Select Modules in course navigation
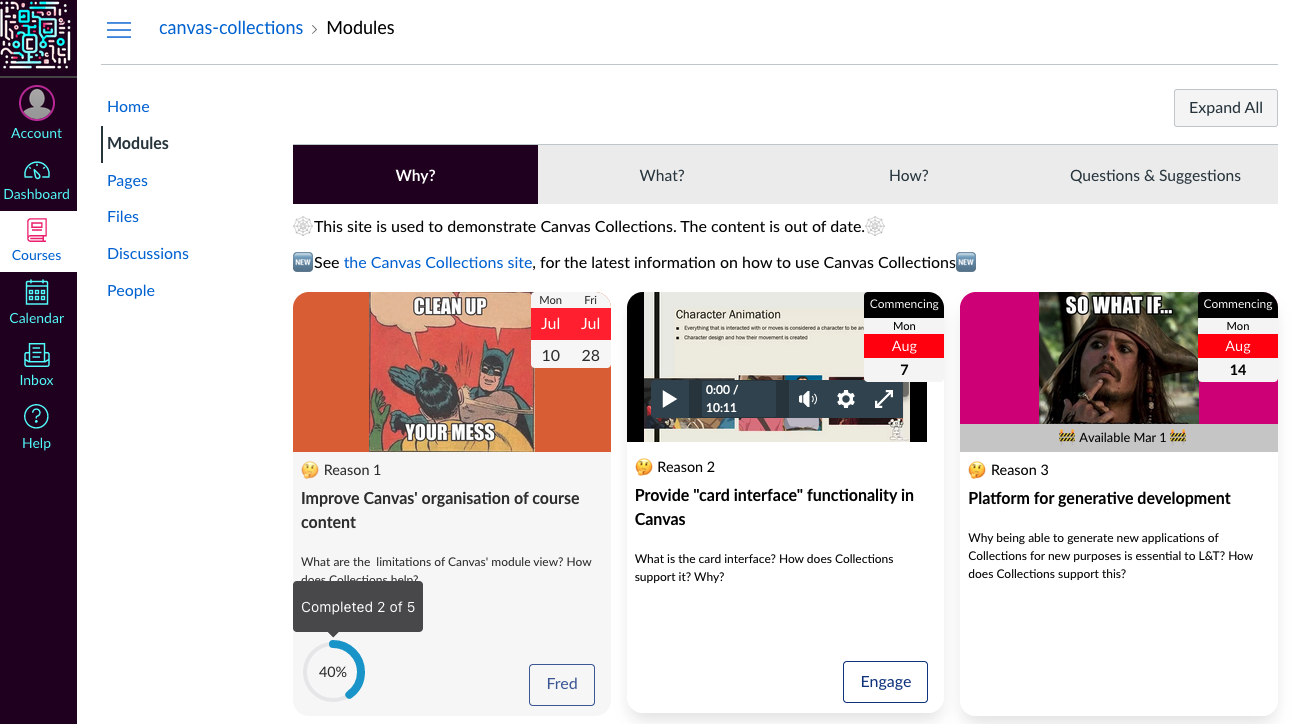 pos(138,143)
